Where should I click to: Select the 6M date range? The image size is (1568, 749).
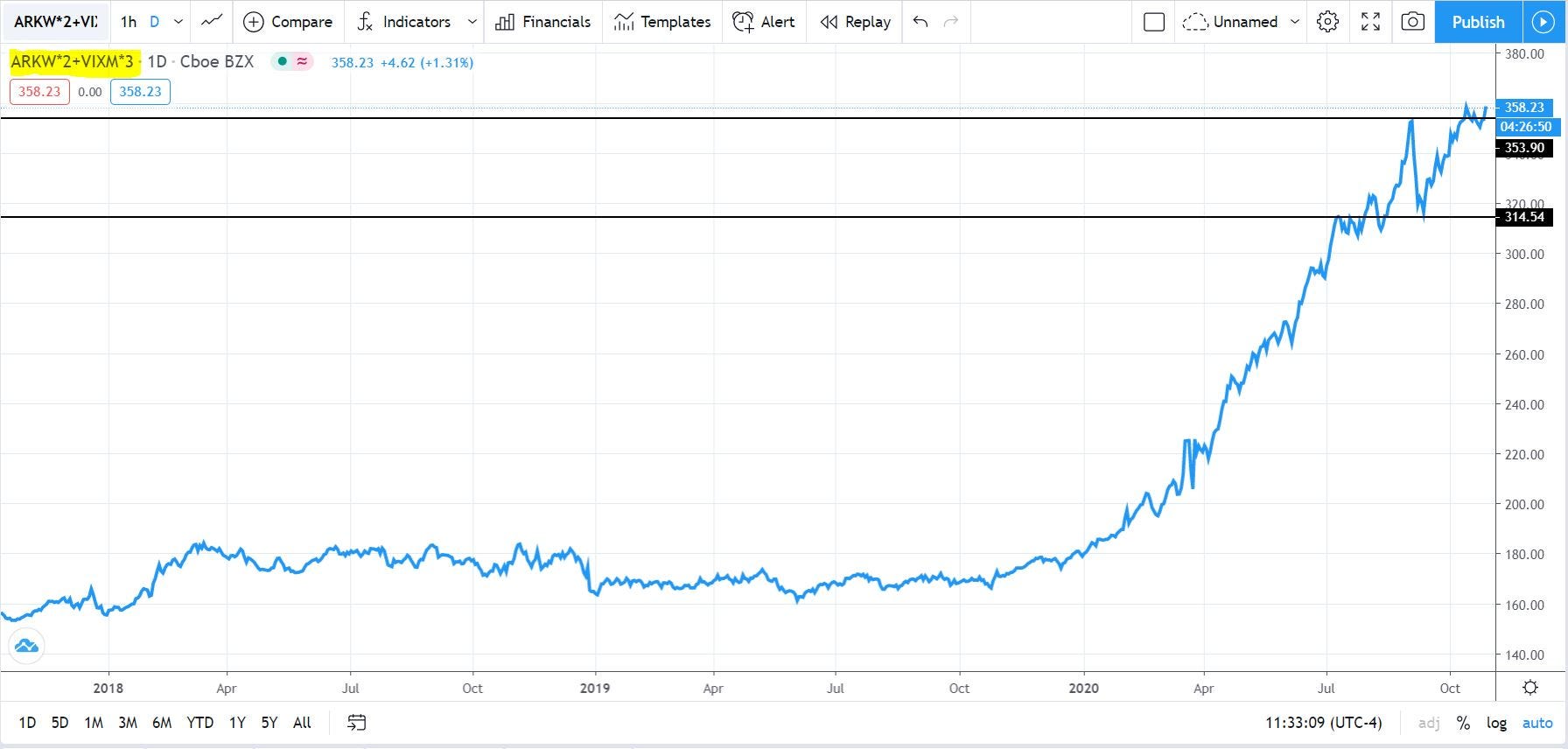[162, 723]
